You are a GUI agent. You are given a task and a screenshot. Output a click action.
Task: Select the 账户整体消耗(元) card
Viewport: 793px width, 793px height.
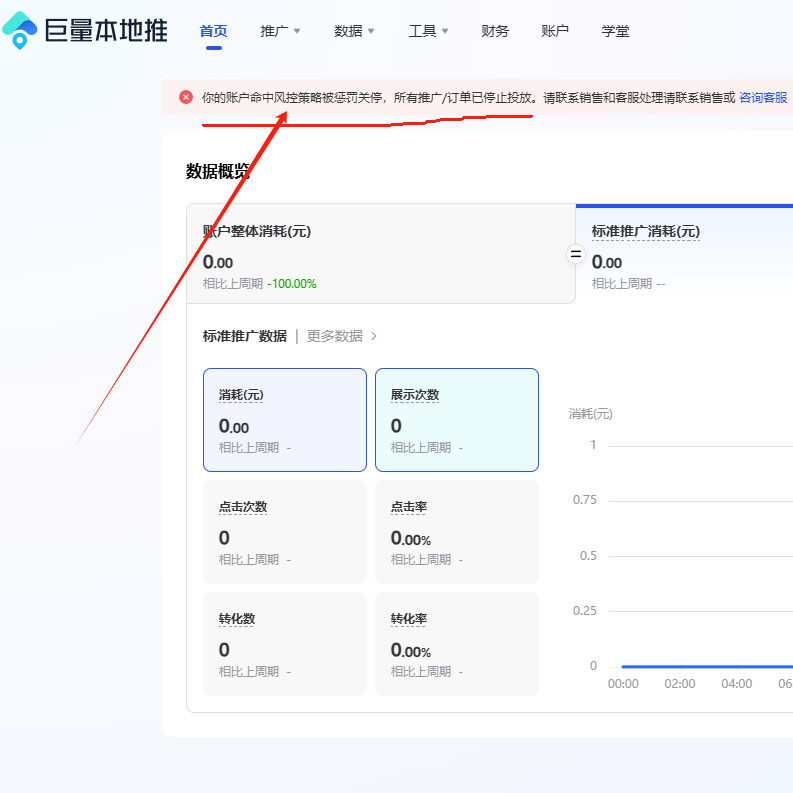[x=381, y=254]
